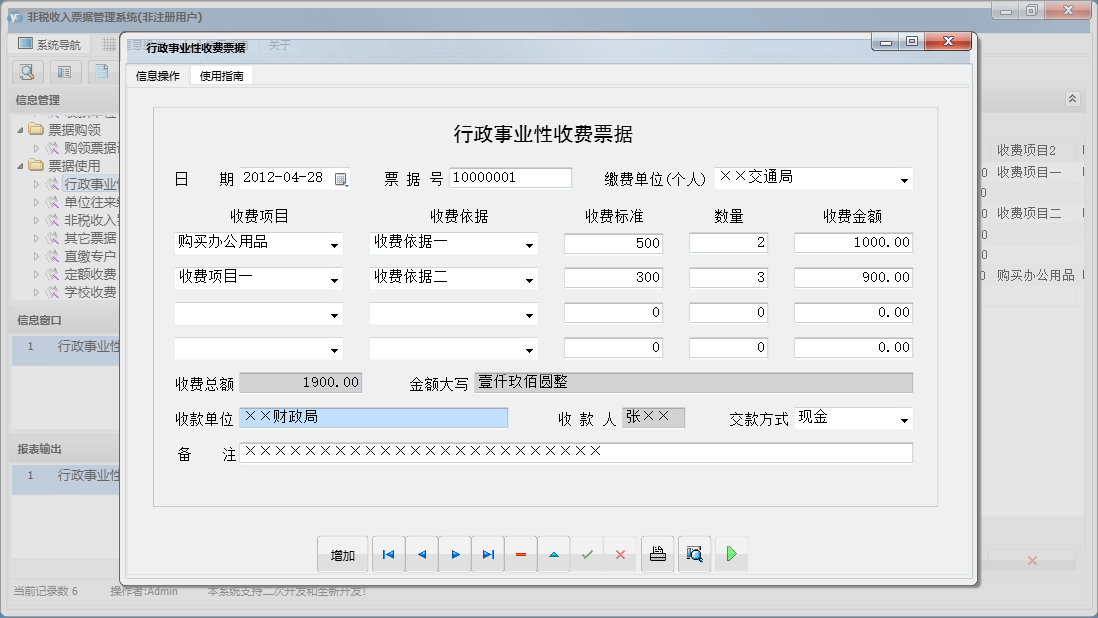Open the third row 收费项目 dropdown
This screenshot has width=1098, height=618.
click(334, 315)
